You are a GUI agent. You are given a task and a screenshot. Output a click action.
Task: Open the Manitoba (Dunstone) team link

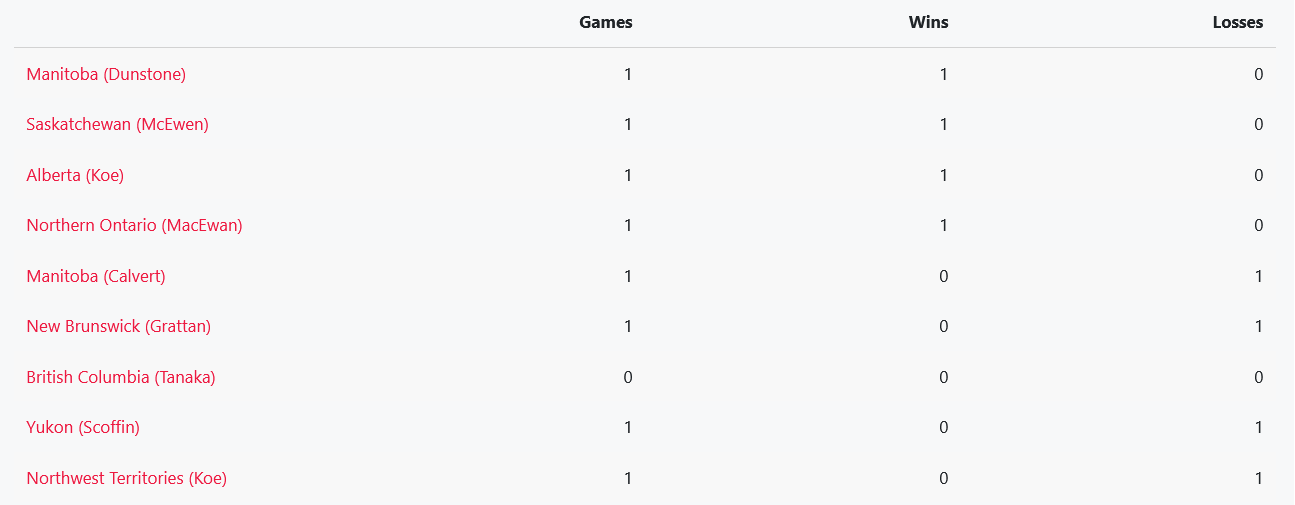[106, 74]
